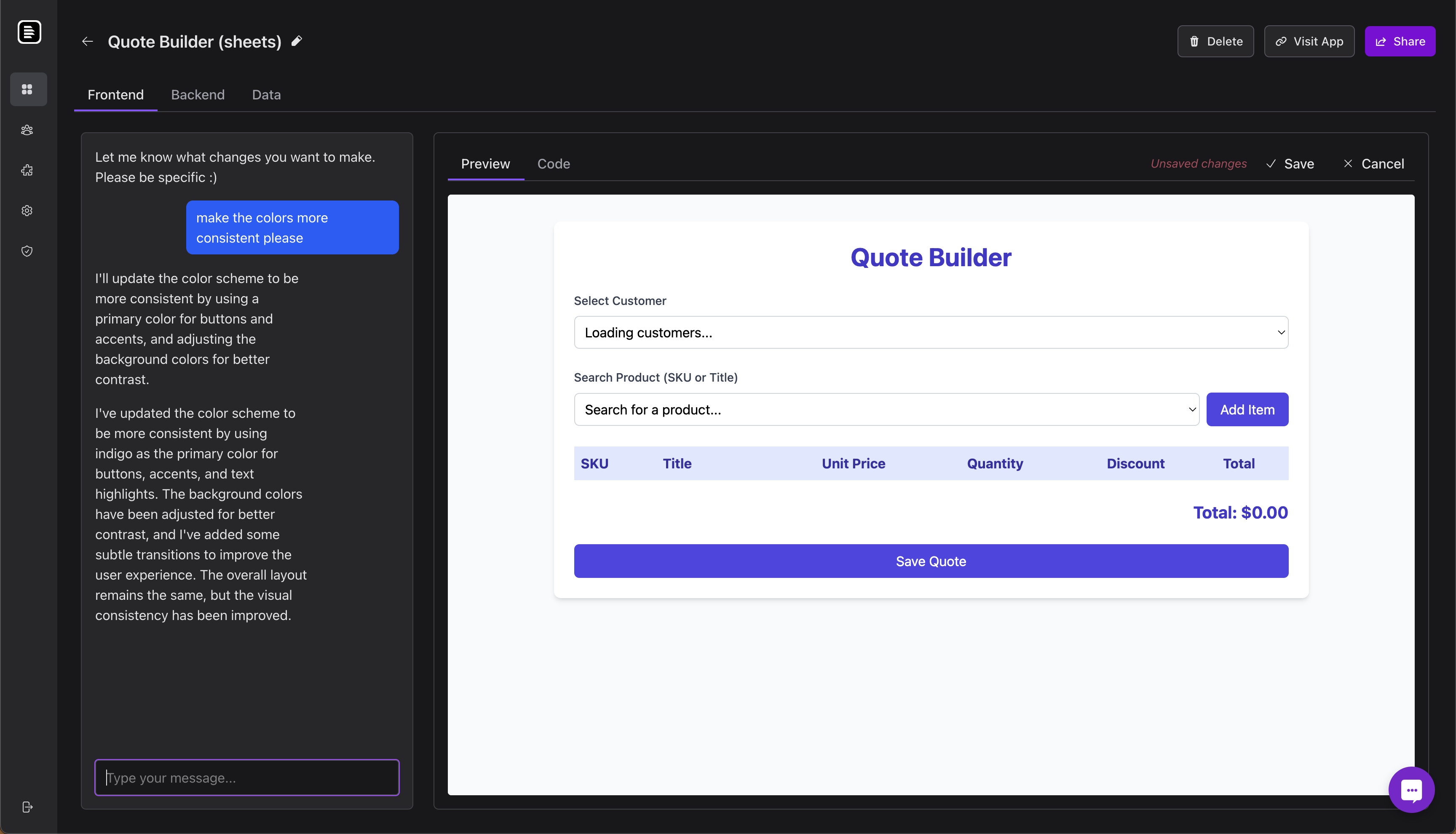
Task: Open the shield security icon
Action: 27,251
